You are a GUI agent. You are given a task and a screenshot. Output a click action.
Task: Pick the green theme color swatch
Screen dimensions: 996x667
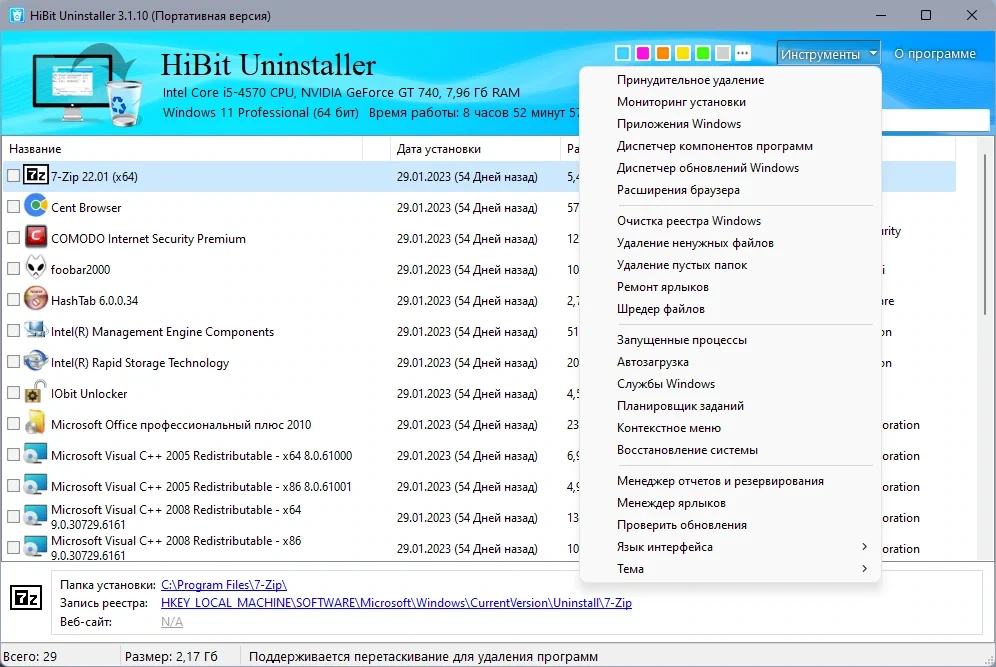pos(703,53)
